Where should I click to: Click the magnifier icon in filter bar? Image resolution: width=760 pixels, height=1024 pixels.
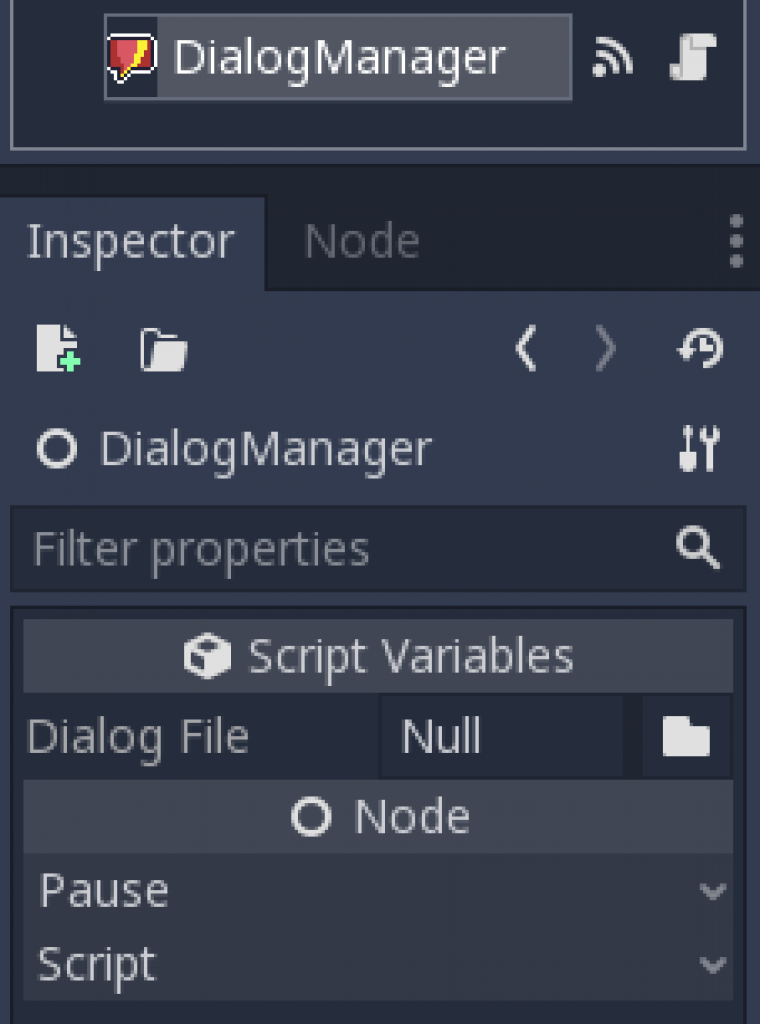(698, 547)
